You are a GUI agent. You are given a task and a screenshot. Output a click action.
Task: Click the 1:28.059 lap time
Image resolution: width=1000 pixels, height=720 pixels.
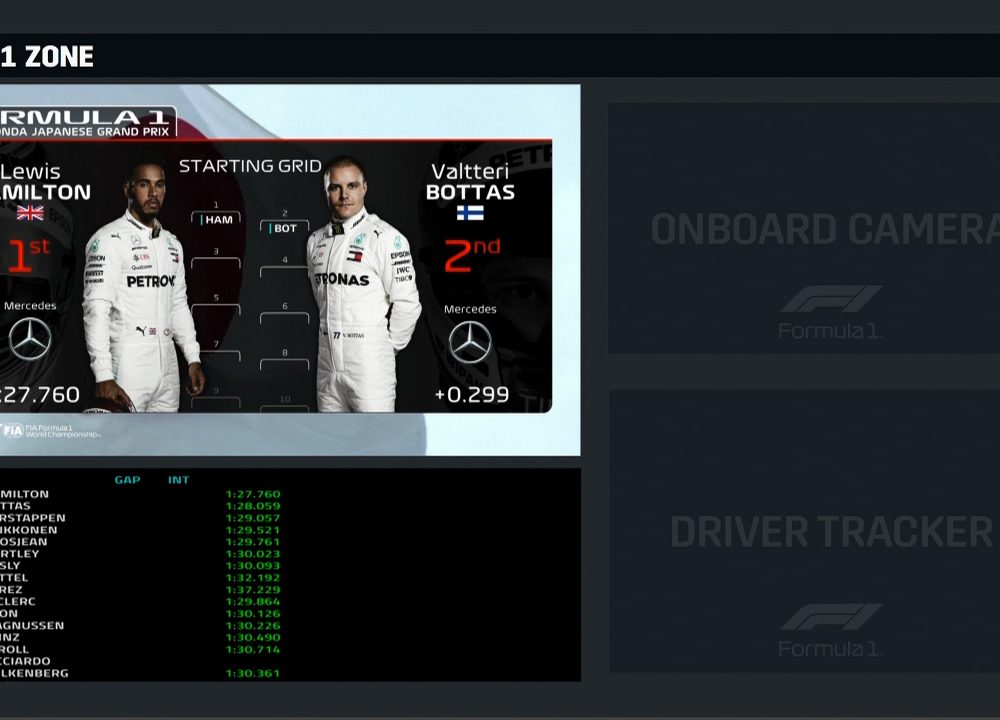coord(253,506)
